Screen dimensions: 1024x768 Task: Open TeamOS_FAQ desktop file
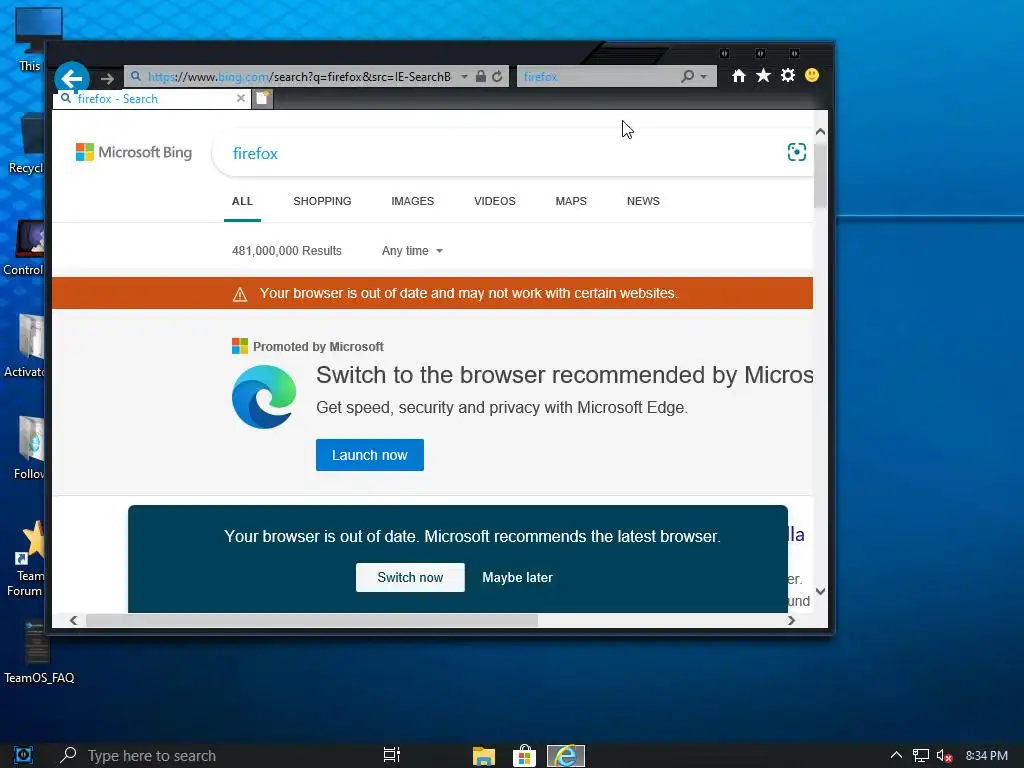(x=39, y=652)
